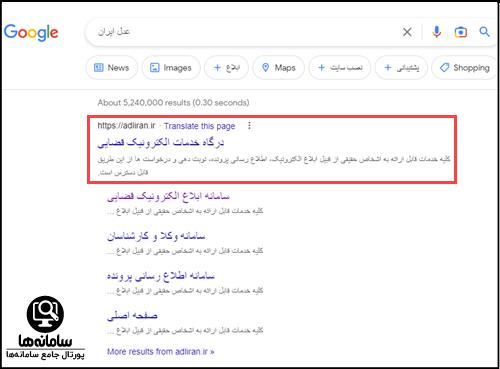Open سامانه ابلاغ الکترونیک قضایی sitelink
Screen dimensions: 500x369
(168, 196)
